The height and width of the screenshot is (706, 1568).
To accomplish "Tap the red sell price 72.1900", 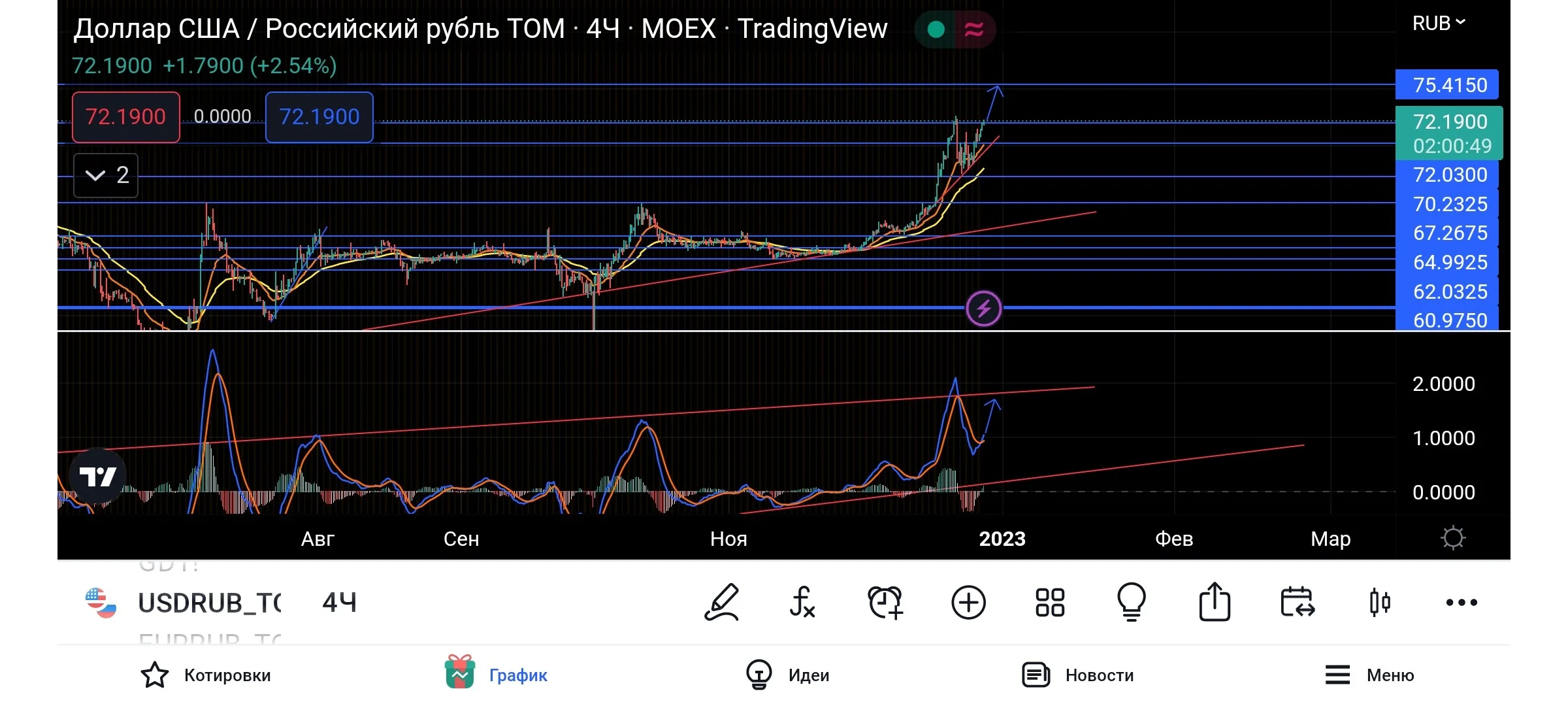I will click(126, 117).
